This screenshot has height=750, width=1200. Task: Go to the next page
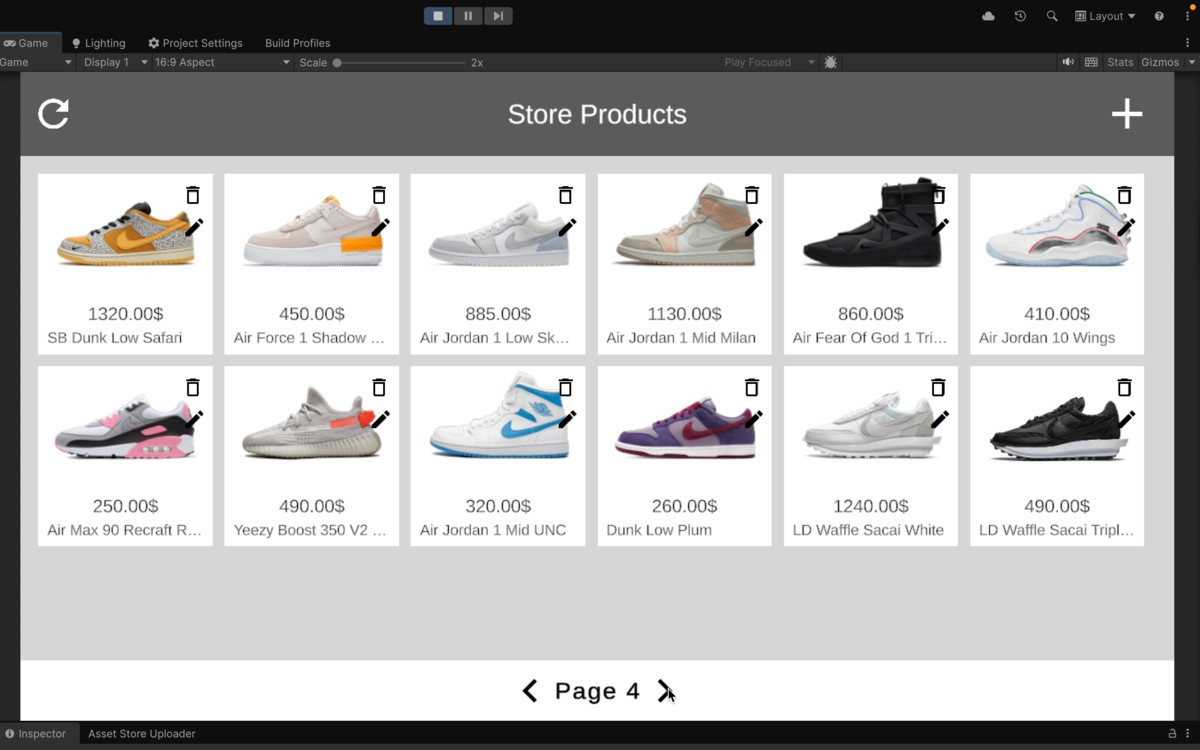click(664, 691)
